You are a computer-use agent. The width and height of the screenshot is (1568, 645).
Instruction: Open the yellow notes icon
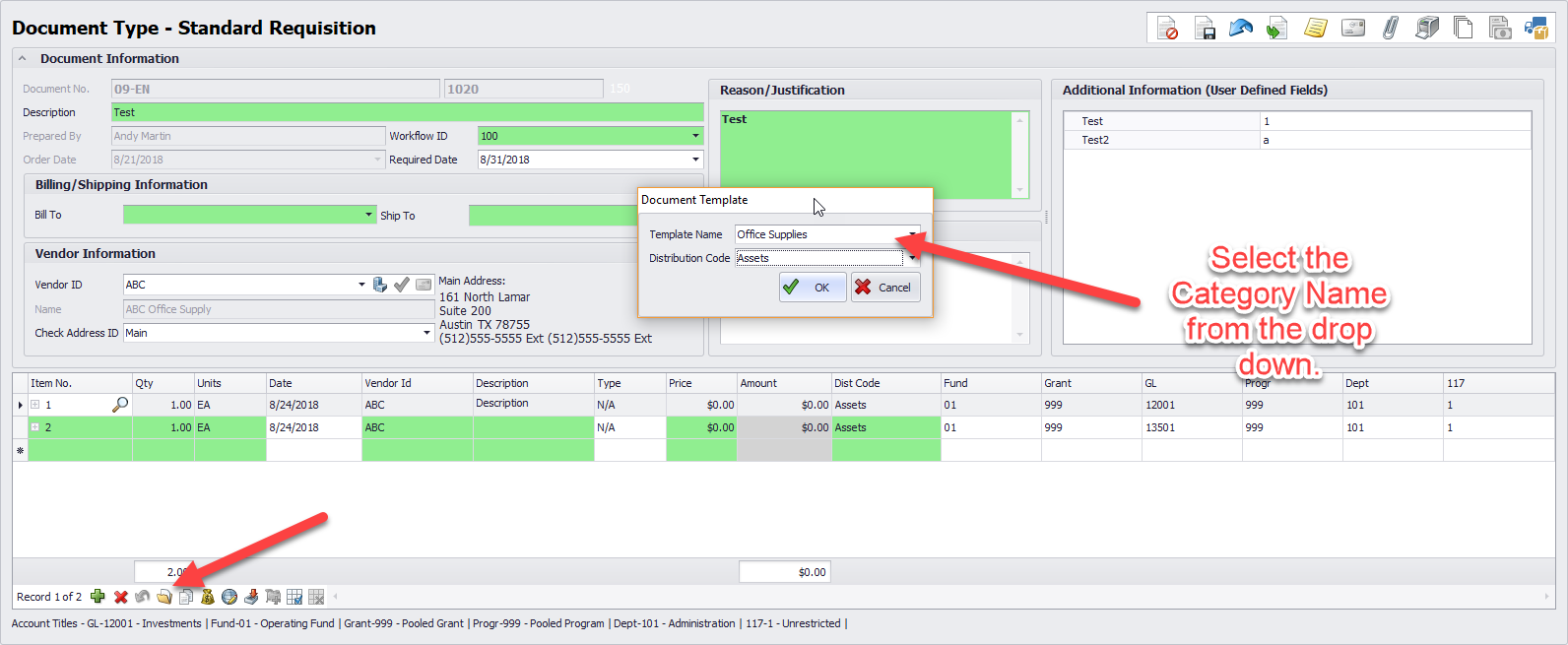1315,29
